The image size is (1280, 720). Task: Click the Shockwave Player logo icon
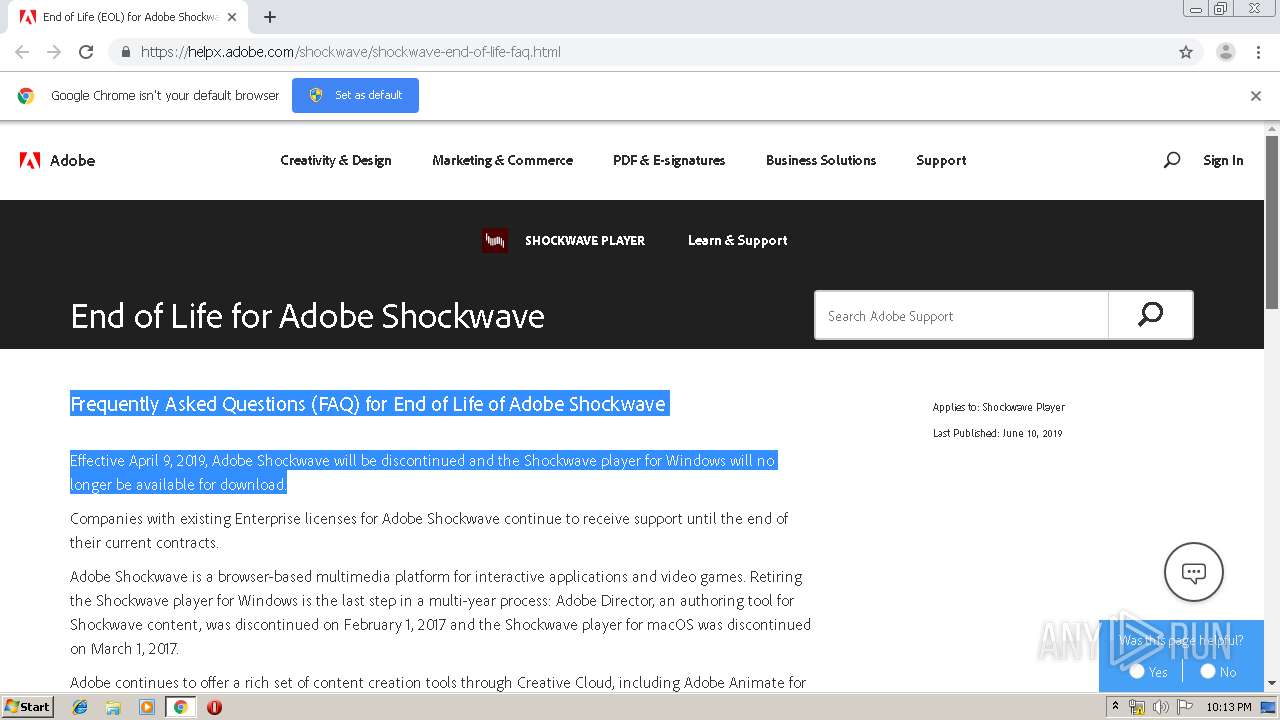point(494,240)
